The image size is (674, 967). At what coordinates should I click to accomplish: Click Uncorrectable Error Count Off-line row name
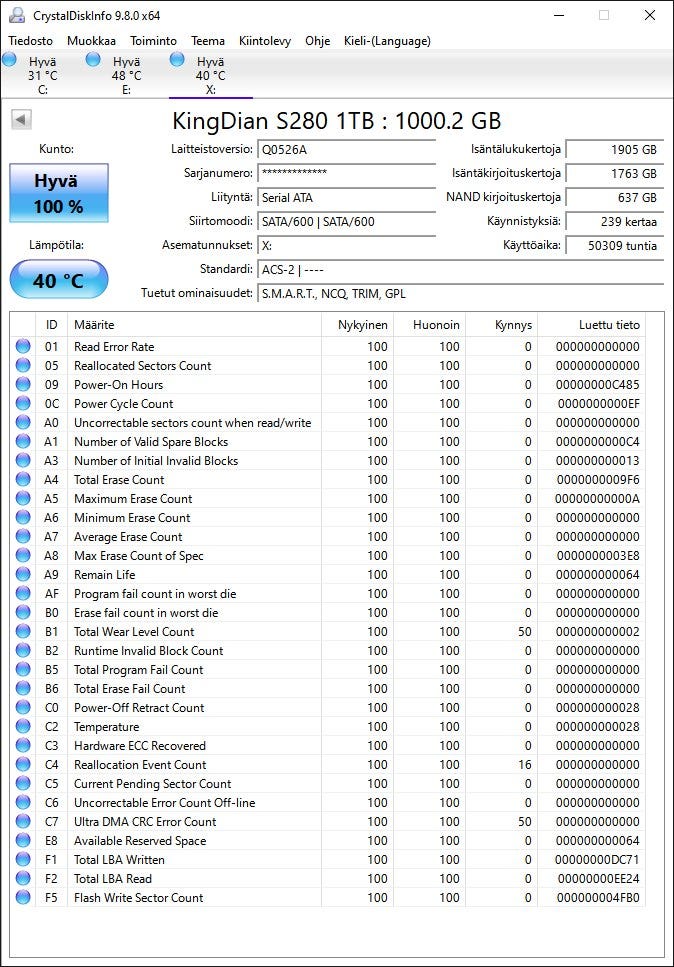(165, 802)
